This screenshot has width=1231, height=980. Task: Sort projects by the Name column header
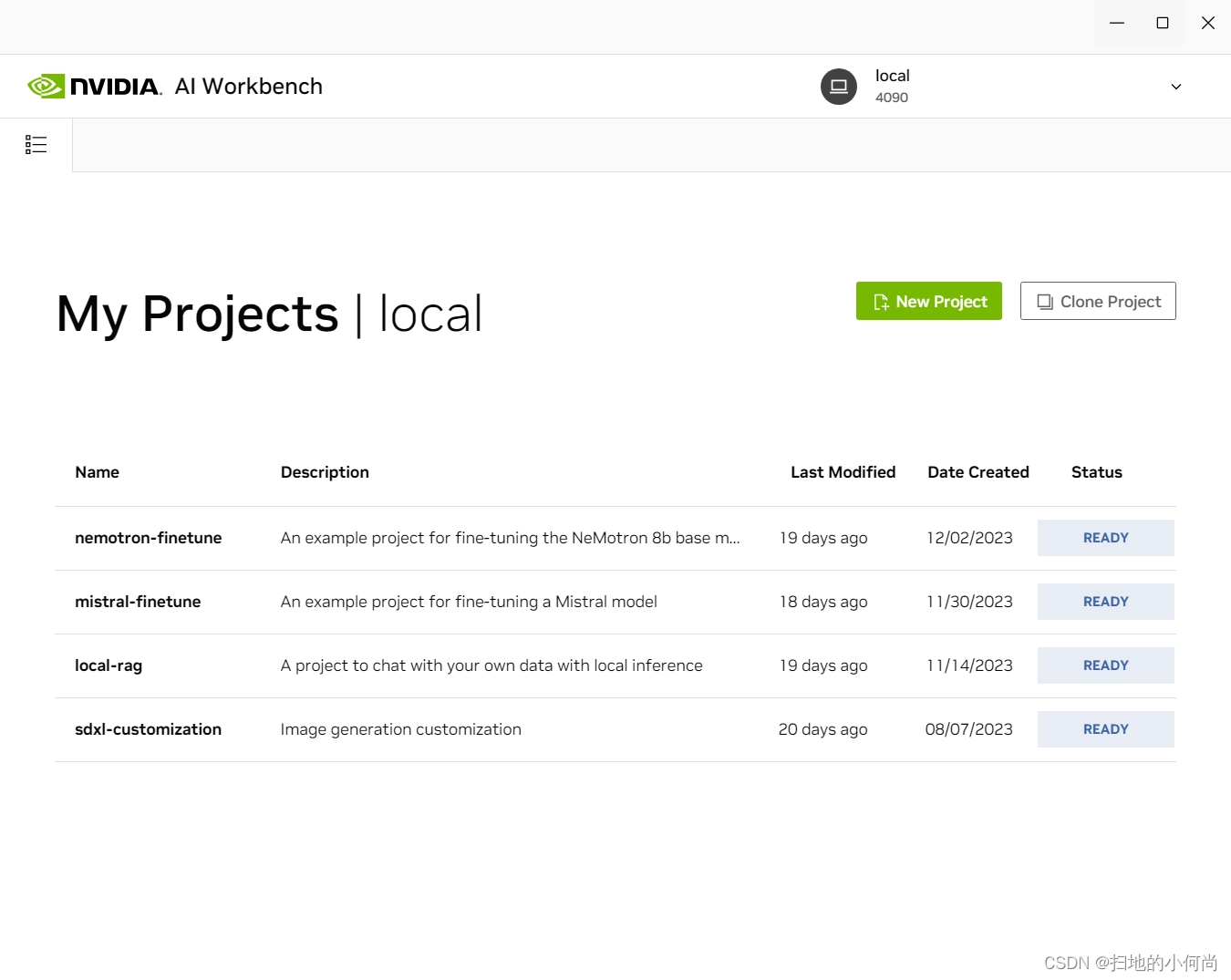coord(97,472)
